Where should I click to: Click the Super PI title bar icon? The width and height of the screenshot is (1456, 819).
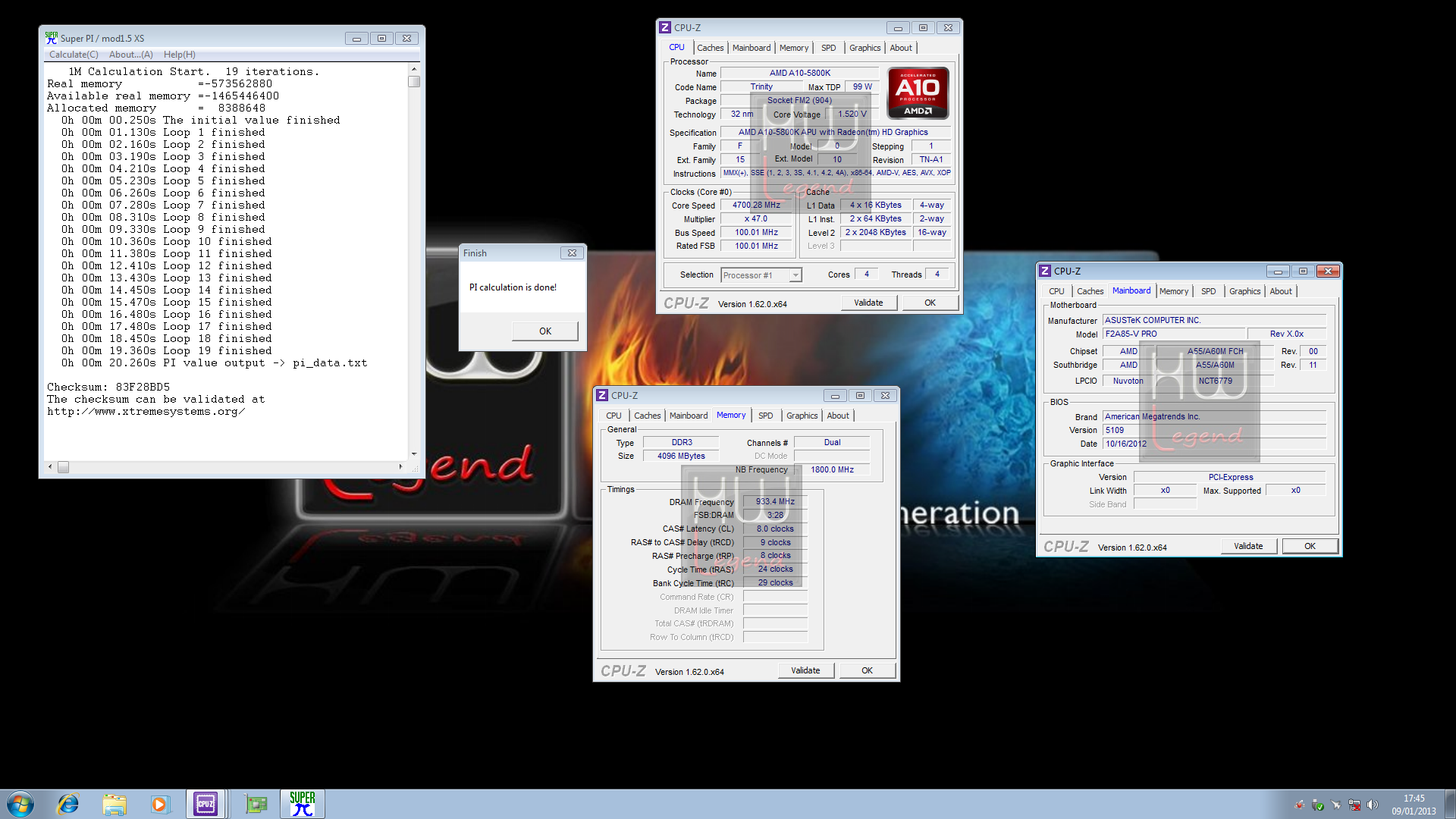tap(51, 38)
